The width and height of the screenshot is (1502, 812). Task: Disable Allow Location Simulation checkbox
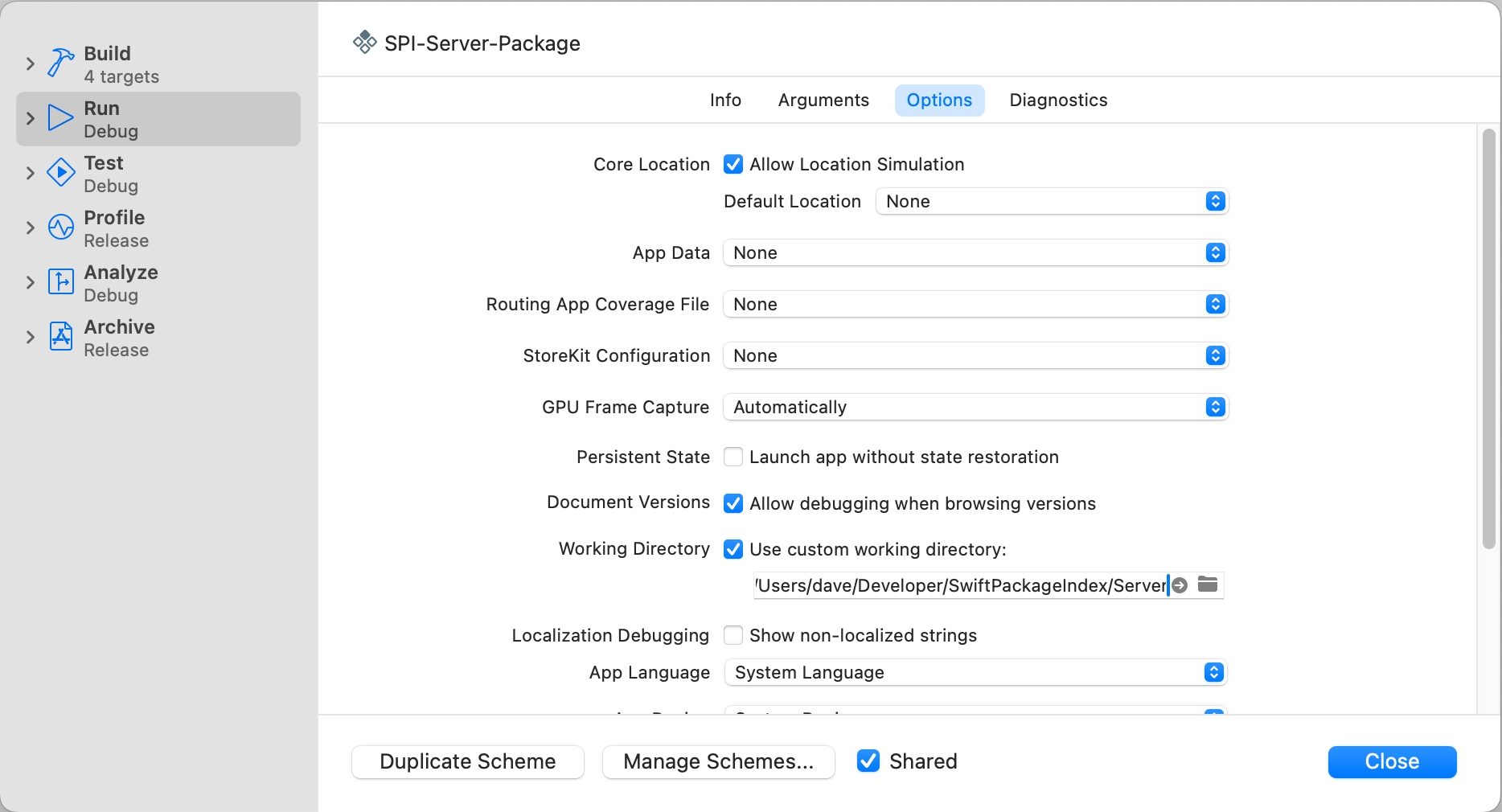coord(733,165)
